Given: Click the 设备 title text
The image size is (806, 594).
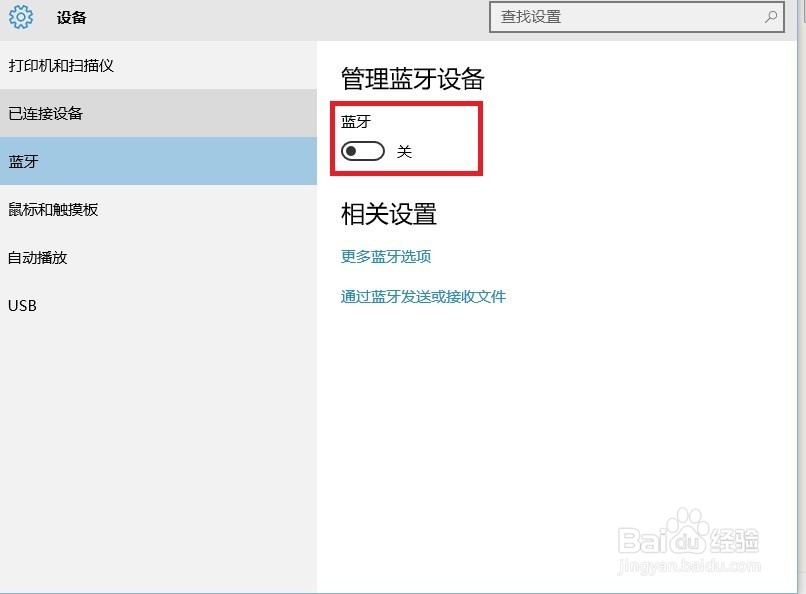Looking at the screenshot, I should pyautogui.click(x=71, y=17).
